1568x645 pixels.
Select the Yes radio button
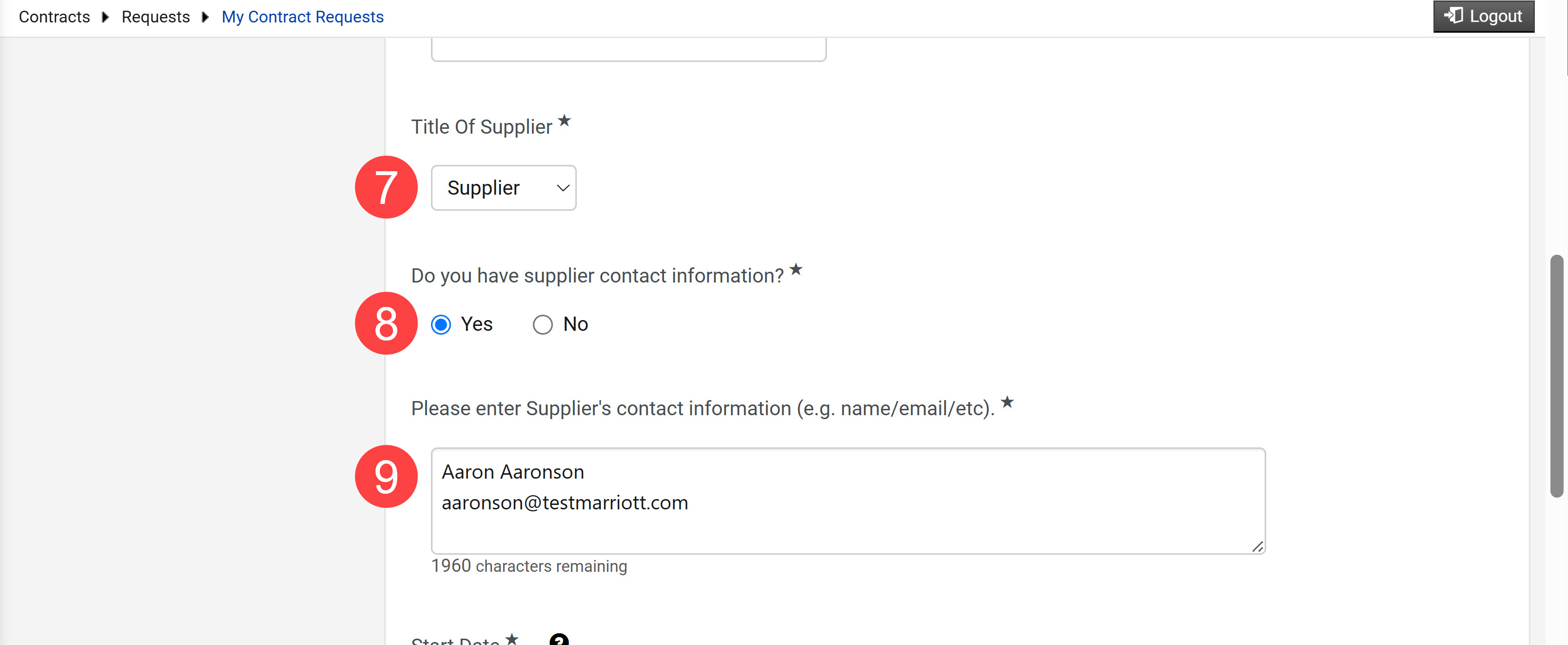pyautogui.click(x=441, y=324)
